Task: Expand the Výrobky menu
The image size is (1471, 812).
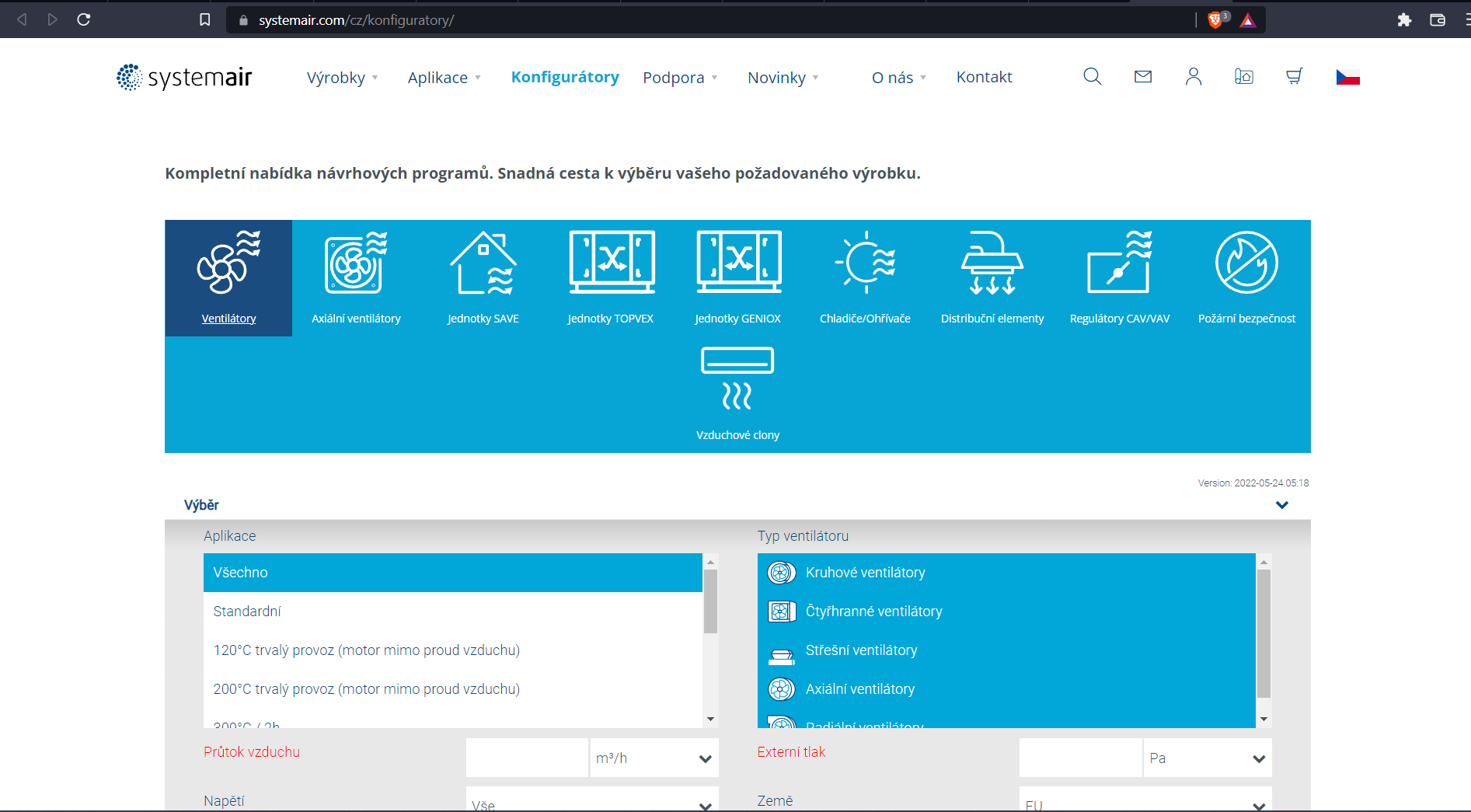Action: (x=343, y=78)
